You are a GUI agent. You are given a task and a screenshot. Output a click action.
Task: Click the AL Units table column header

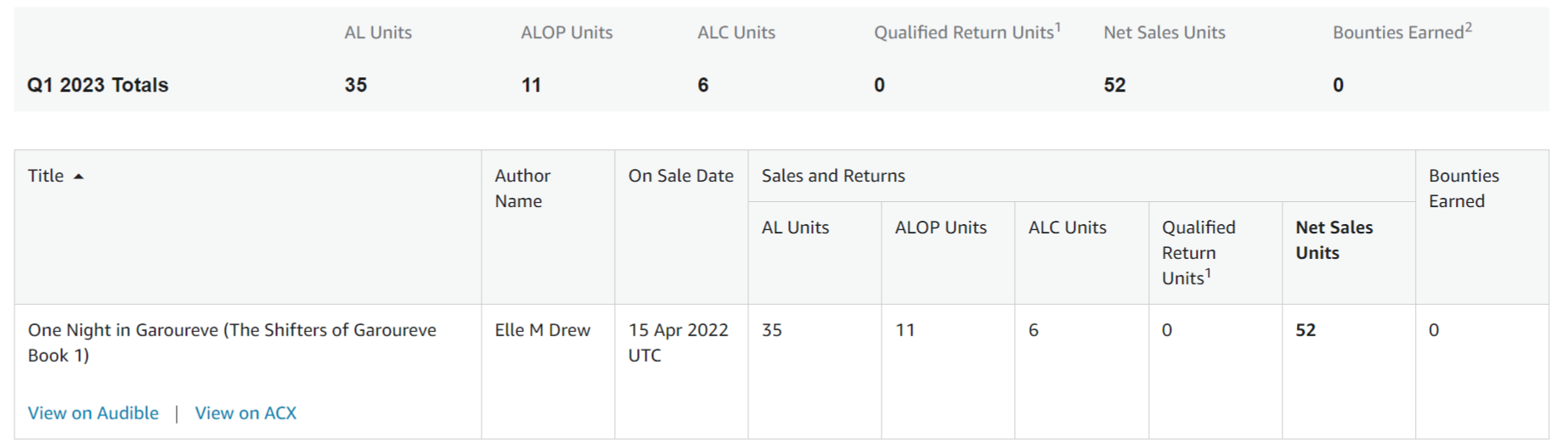[795, 228]
